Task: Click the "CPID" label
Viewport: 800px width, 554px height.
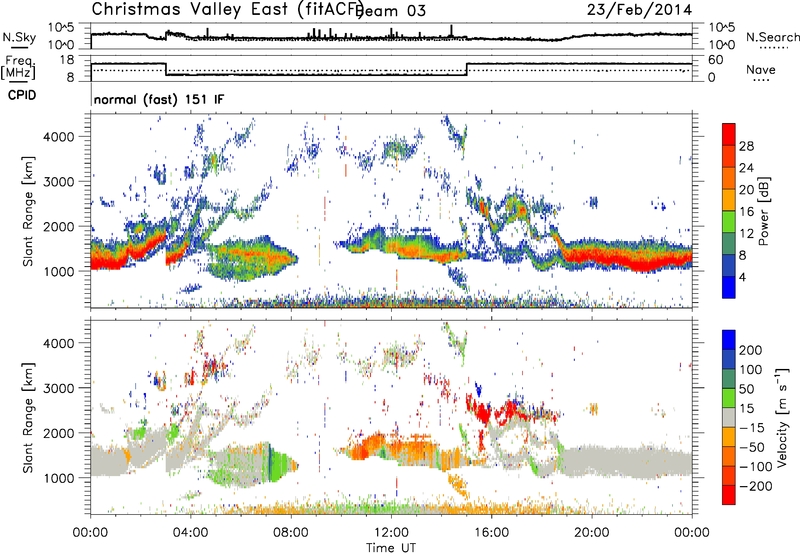Action: point(22,95)
